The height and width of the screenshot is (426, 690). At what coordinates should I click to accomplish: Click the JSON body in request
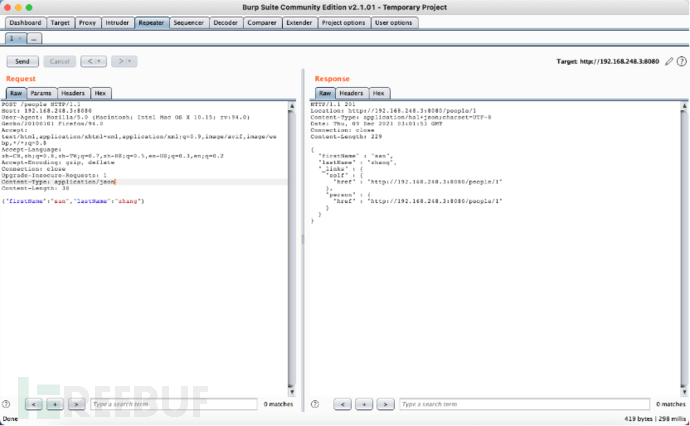point(73,201)
